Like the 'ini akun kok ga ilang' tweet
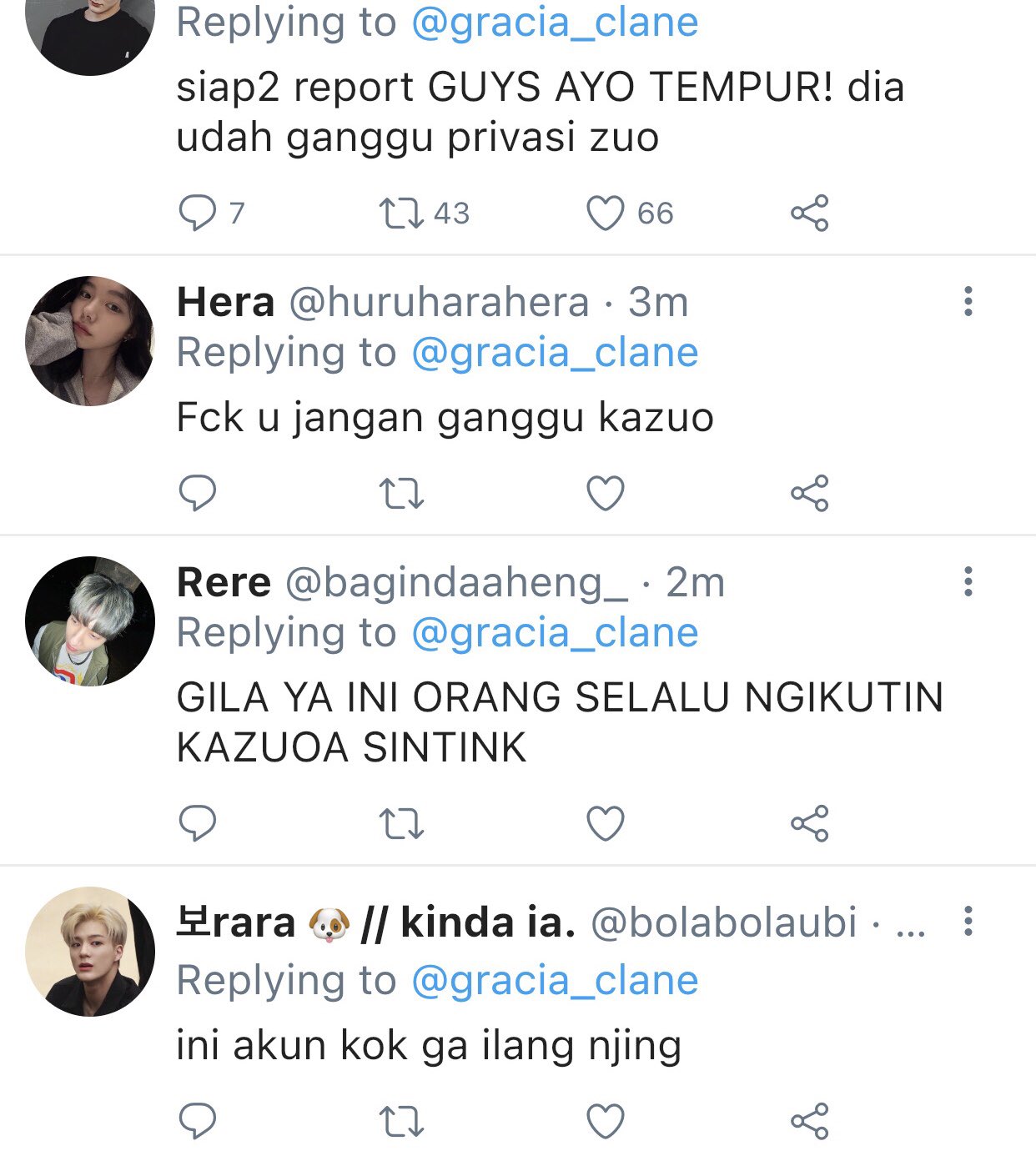The width and height of the screenshot is (1036, 1161). [605, 1121]
